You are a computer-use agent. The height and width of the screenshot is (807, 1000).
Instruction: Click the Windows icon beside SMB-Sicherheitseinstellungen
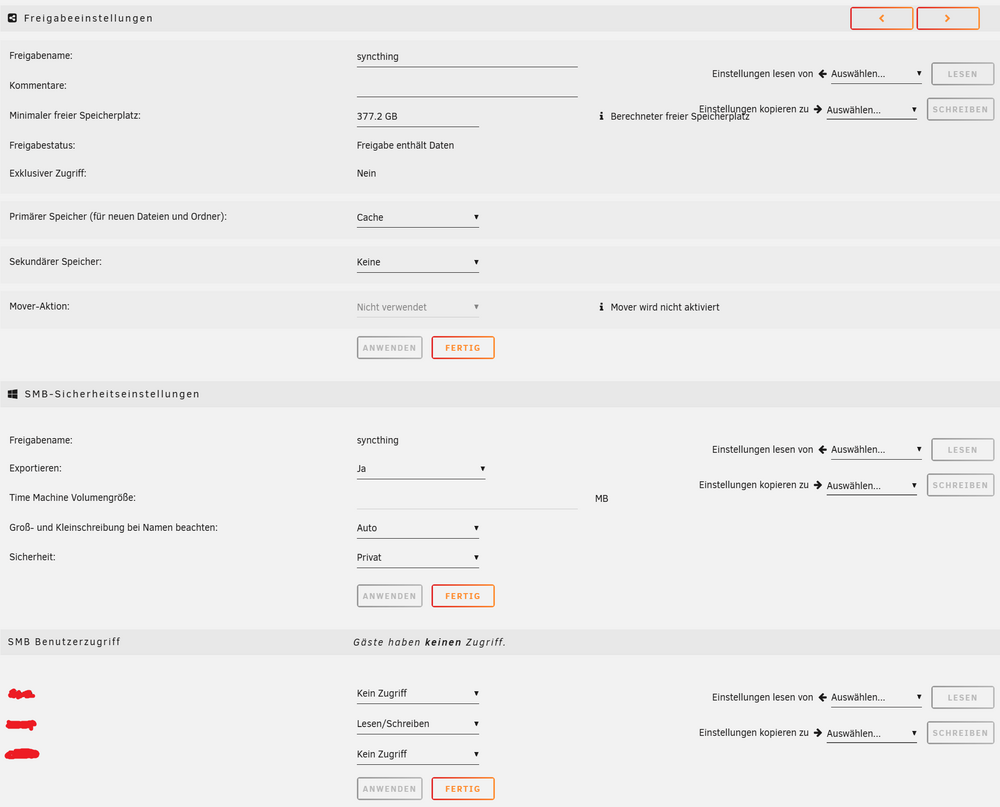point(13,394)
